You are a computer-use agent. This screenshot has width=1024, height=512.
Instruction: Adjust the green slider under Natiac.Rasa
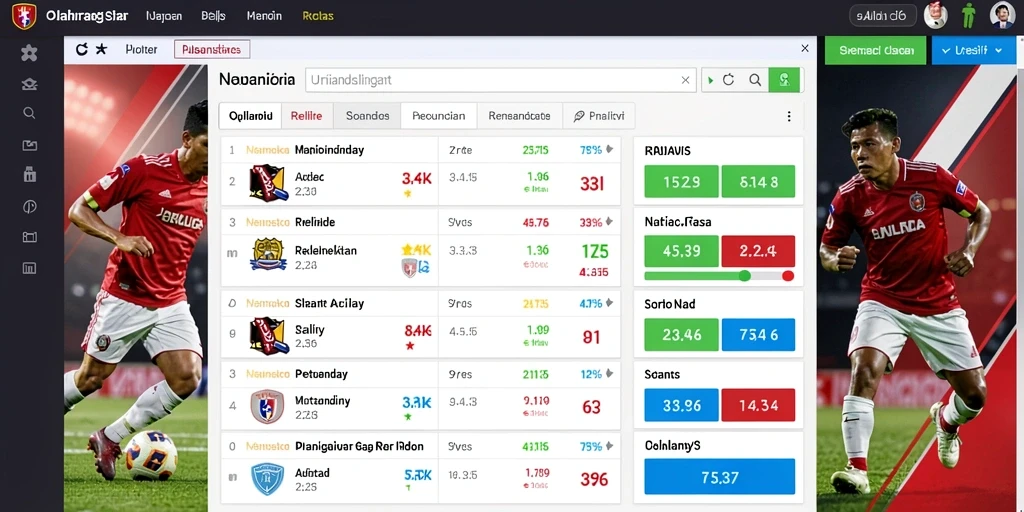(744, 276)
